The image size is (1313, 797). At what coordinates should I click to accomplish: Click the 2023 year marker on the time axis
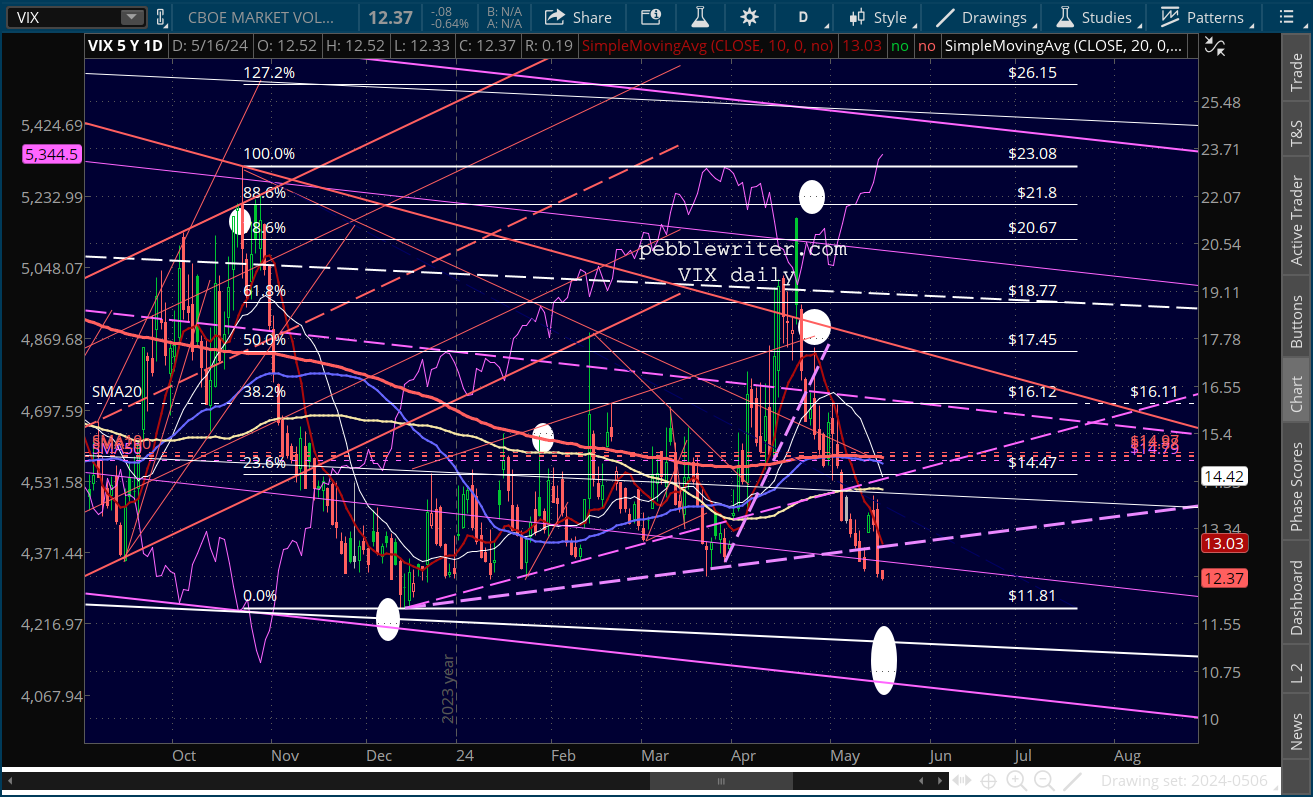pyautogui.click(x=449, y=688)
